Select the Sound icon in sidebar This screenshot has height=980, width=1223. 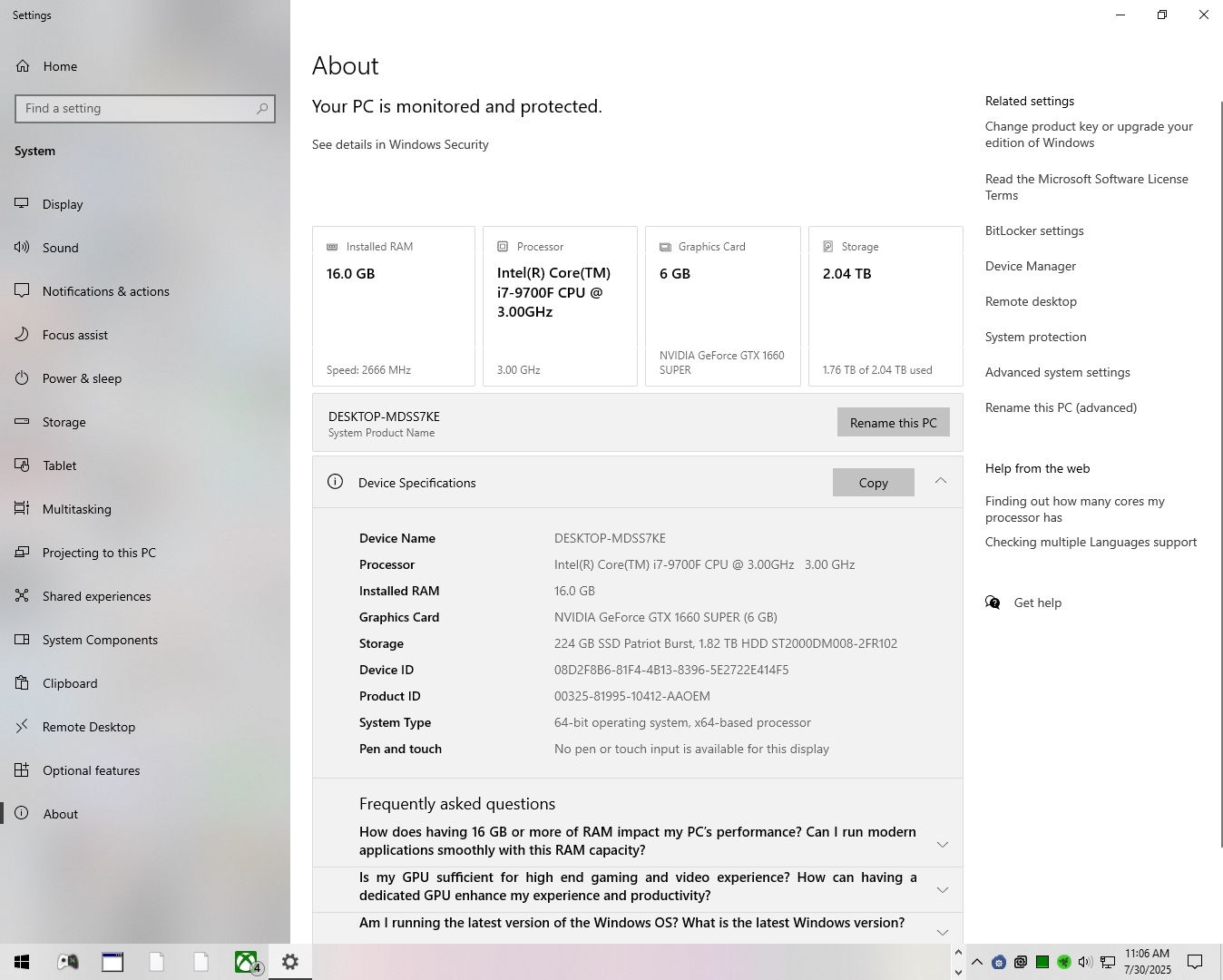[22, 248]
